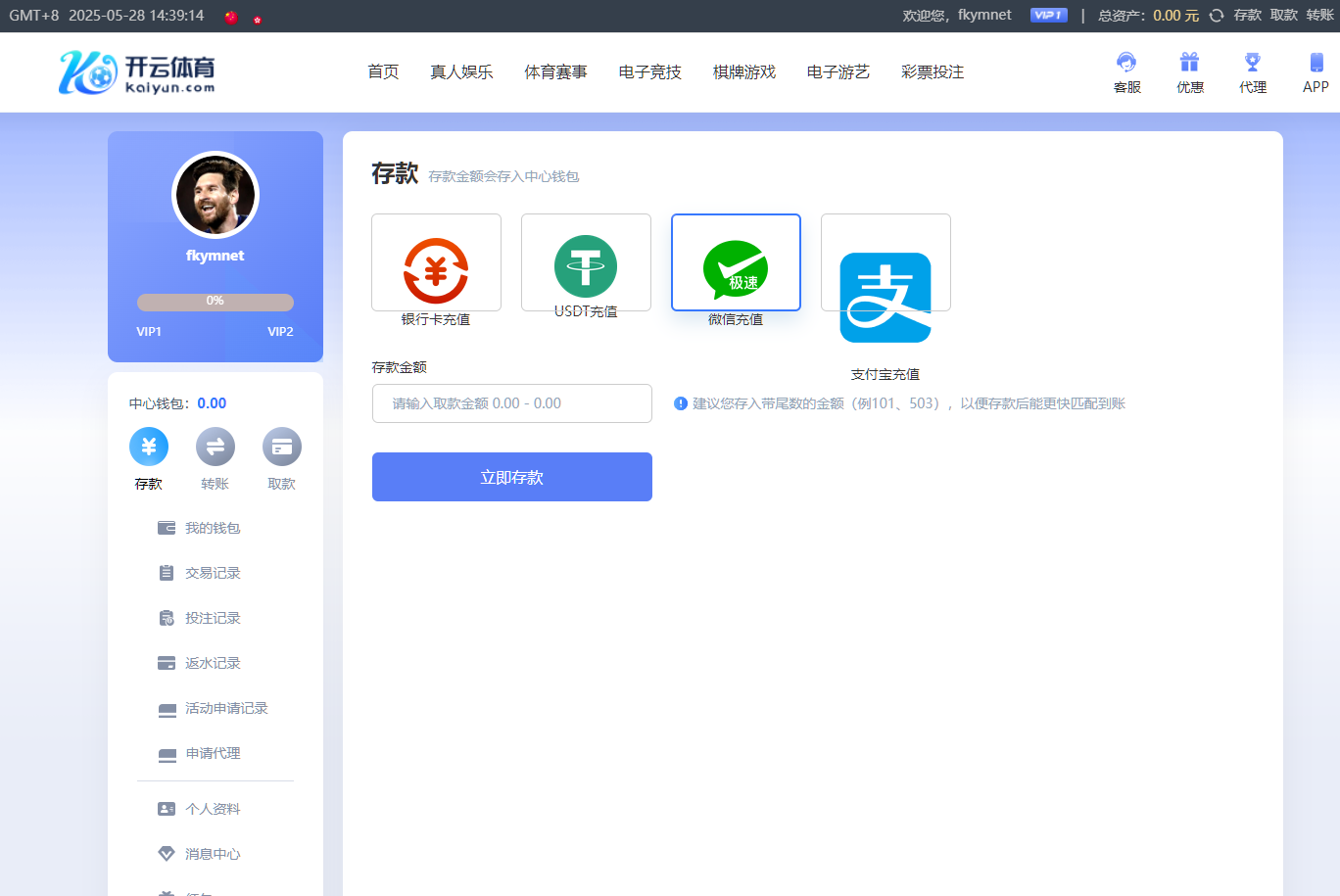
Task: Click the withdrawal card icon
Action: click(282, 448)
